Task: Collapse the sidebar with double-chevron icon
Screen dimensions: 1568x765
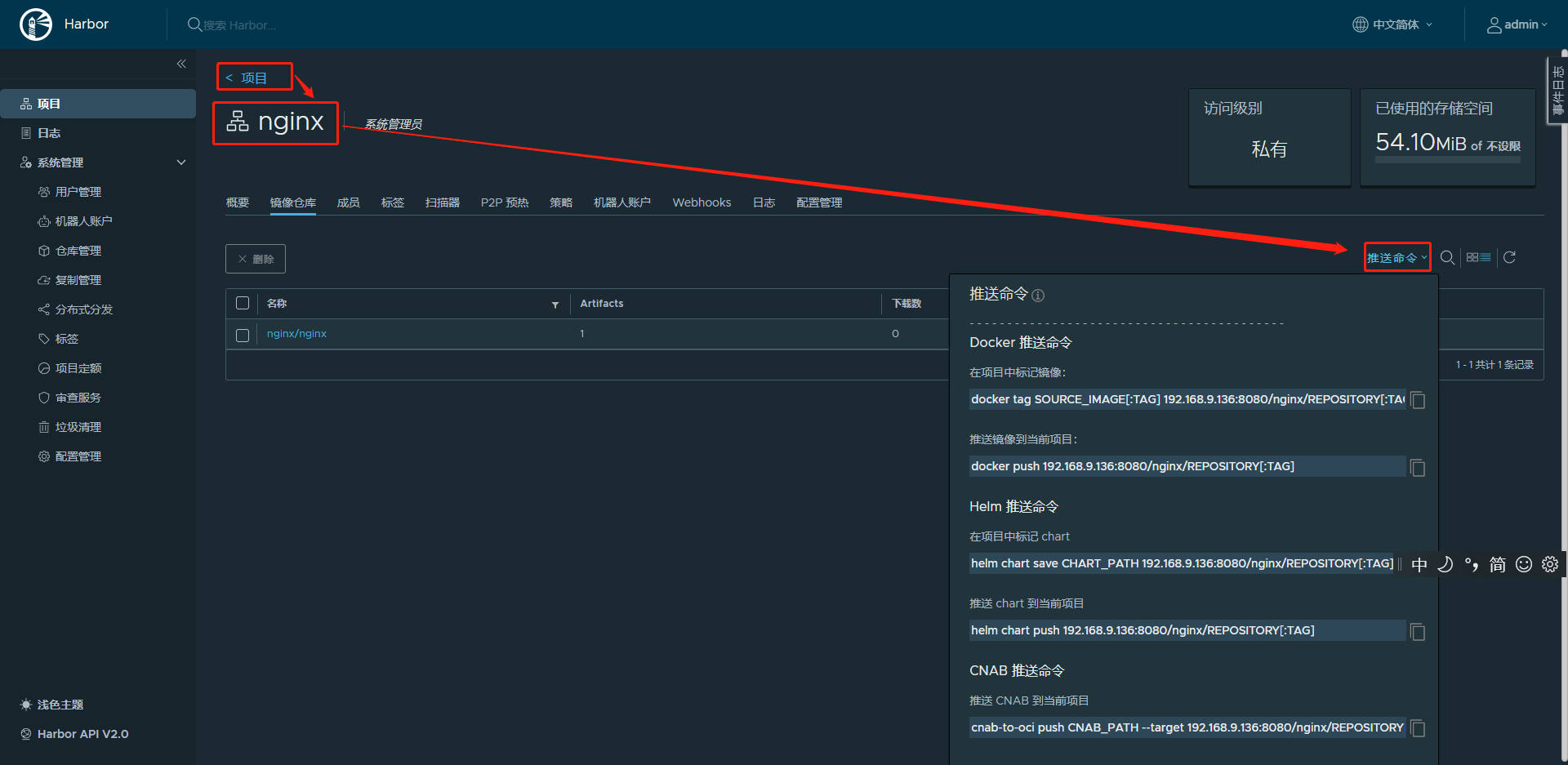Action: click(181, 64)
